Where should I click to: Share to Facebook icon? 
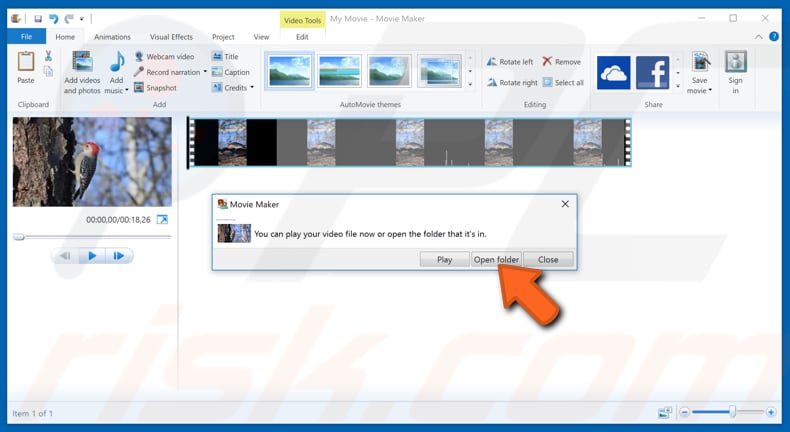tap(652, 73)
